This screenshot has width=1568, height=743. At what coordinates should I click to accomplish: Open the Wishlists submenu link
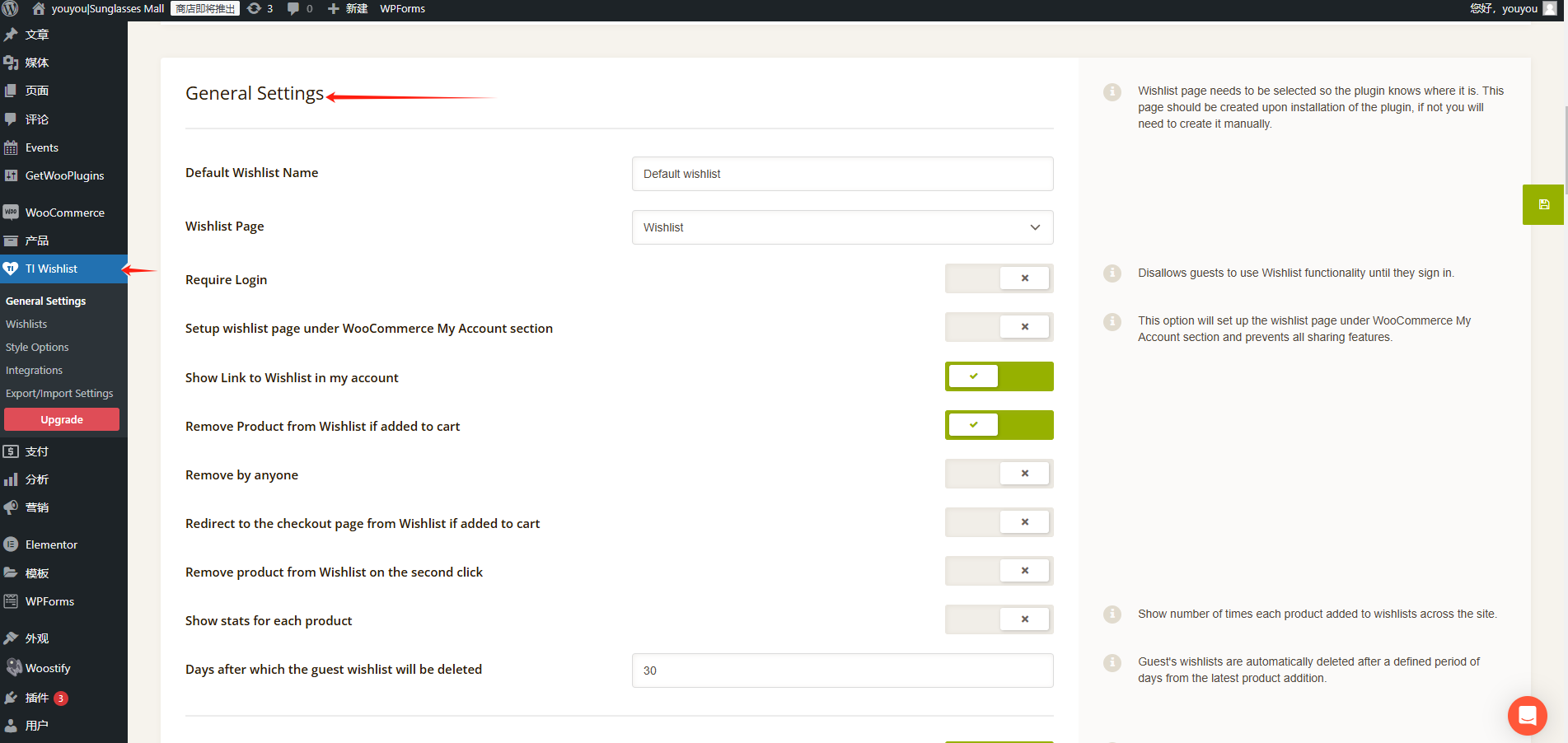[26, 325]
